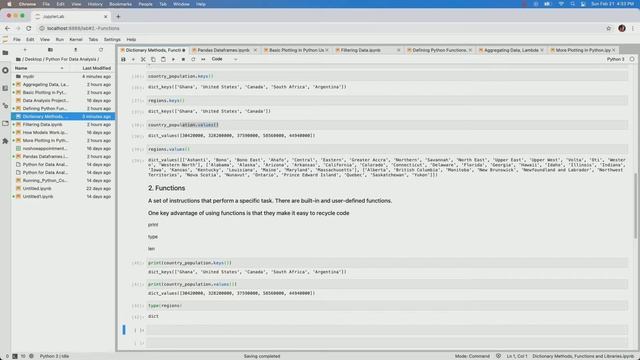Switch to the Basic Plotting in Python tab
Image resolution: width=640 pixels, height=360 pixels.
(296, 50)
